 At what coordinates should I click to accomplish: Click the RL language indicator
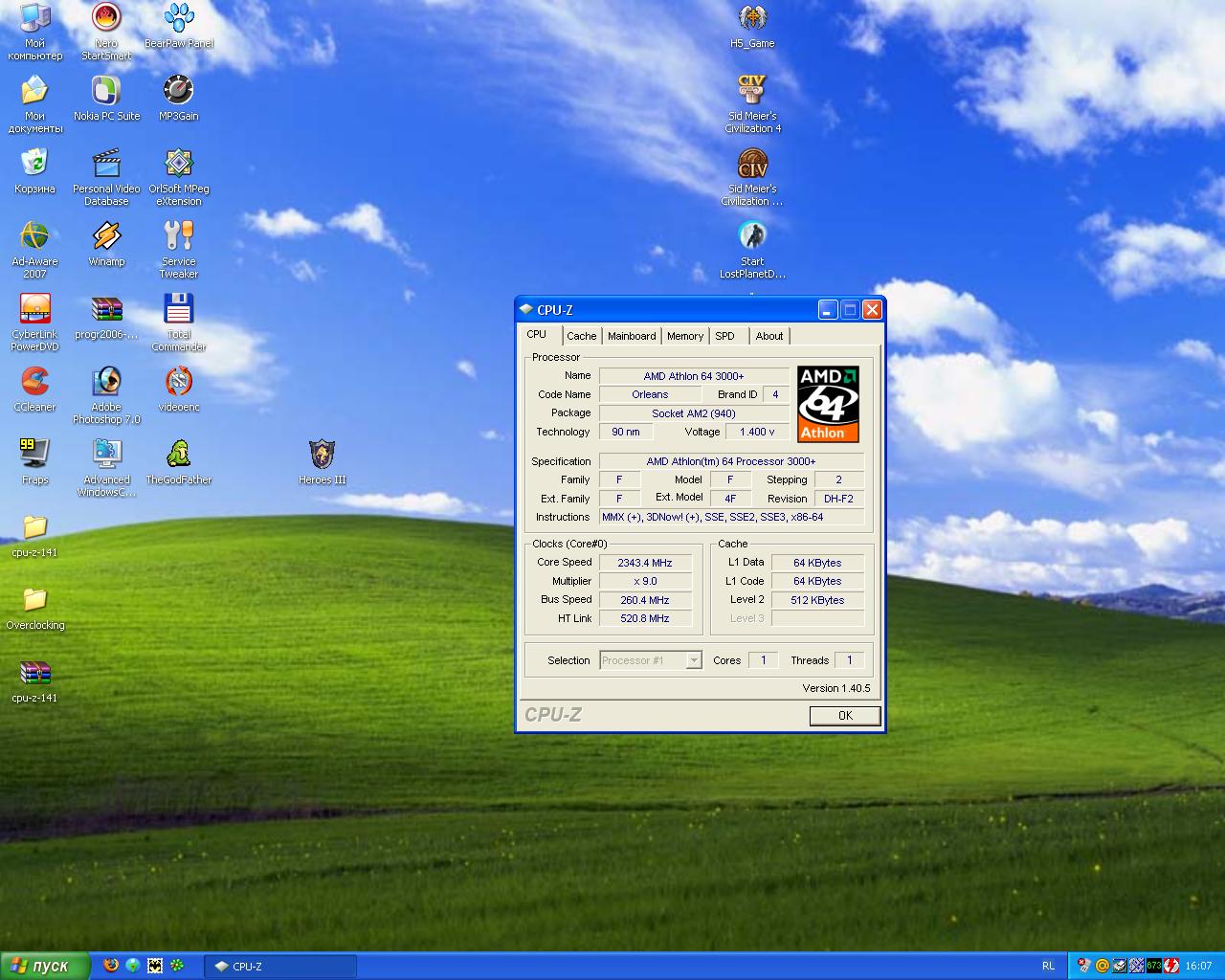coord(1048,966)
